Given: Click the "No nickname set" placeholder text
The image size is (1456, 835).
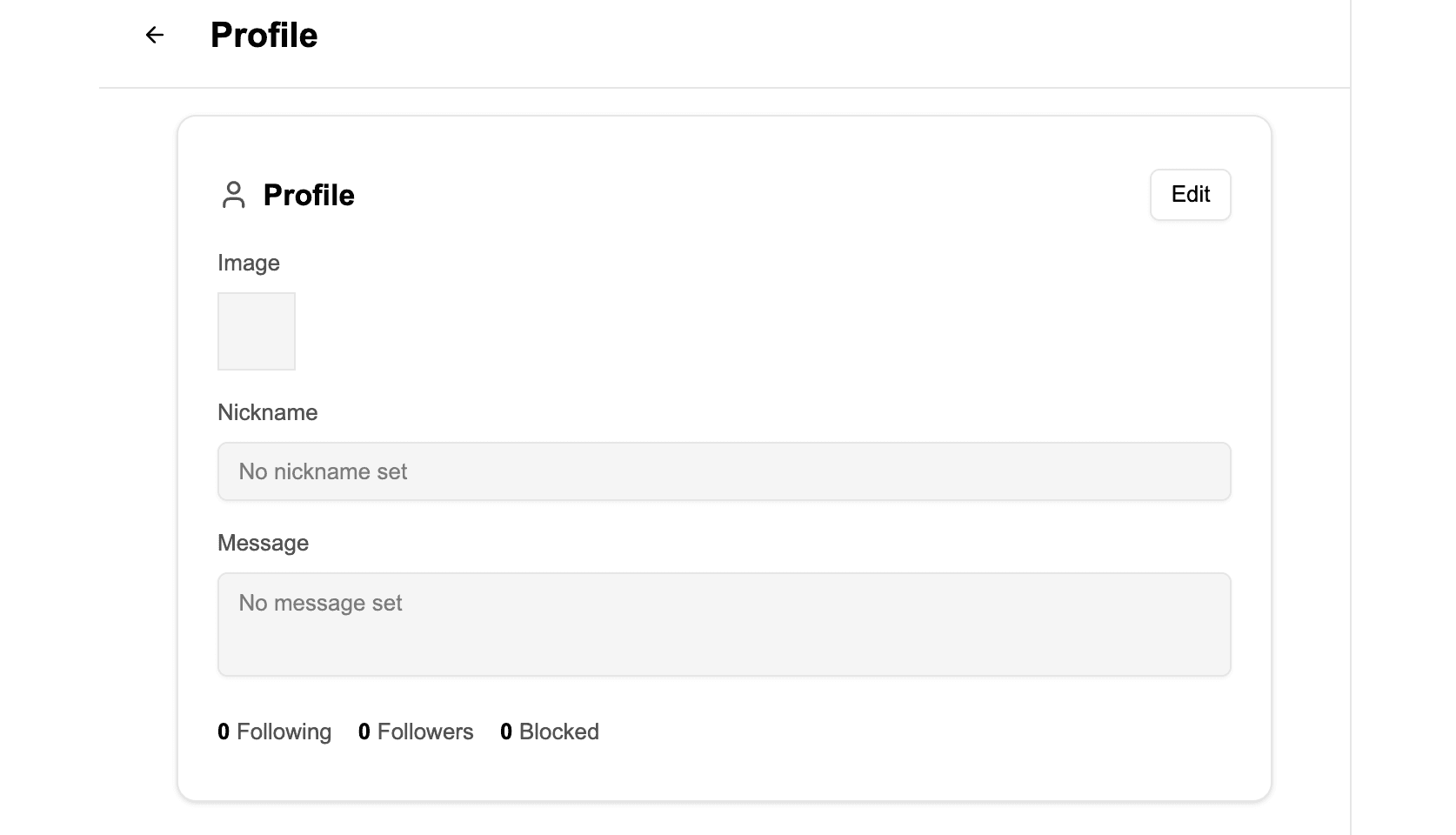Looking at the screenshot, I should pyautogui.click(x=323, y=471).
